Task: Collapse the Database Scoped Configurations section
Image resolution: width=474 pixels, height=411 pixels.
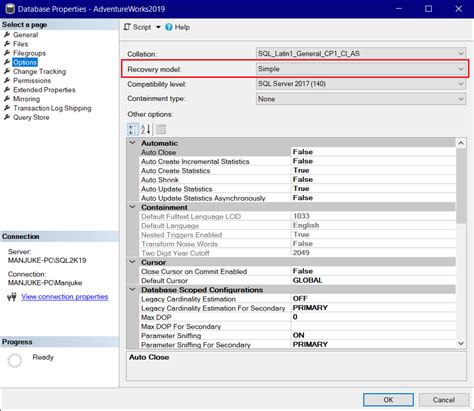Action: 133,290
